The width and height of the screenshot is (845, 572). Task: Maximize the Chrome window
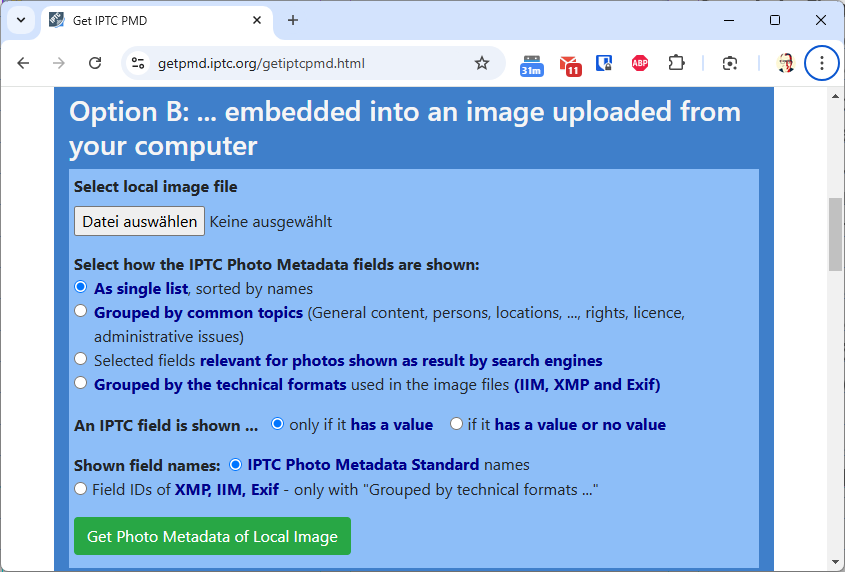tap(775, 20)
